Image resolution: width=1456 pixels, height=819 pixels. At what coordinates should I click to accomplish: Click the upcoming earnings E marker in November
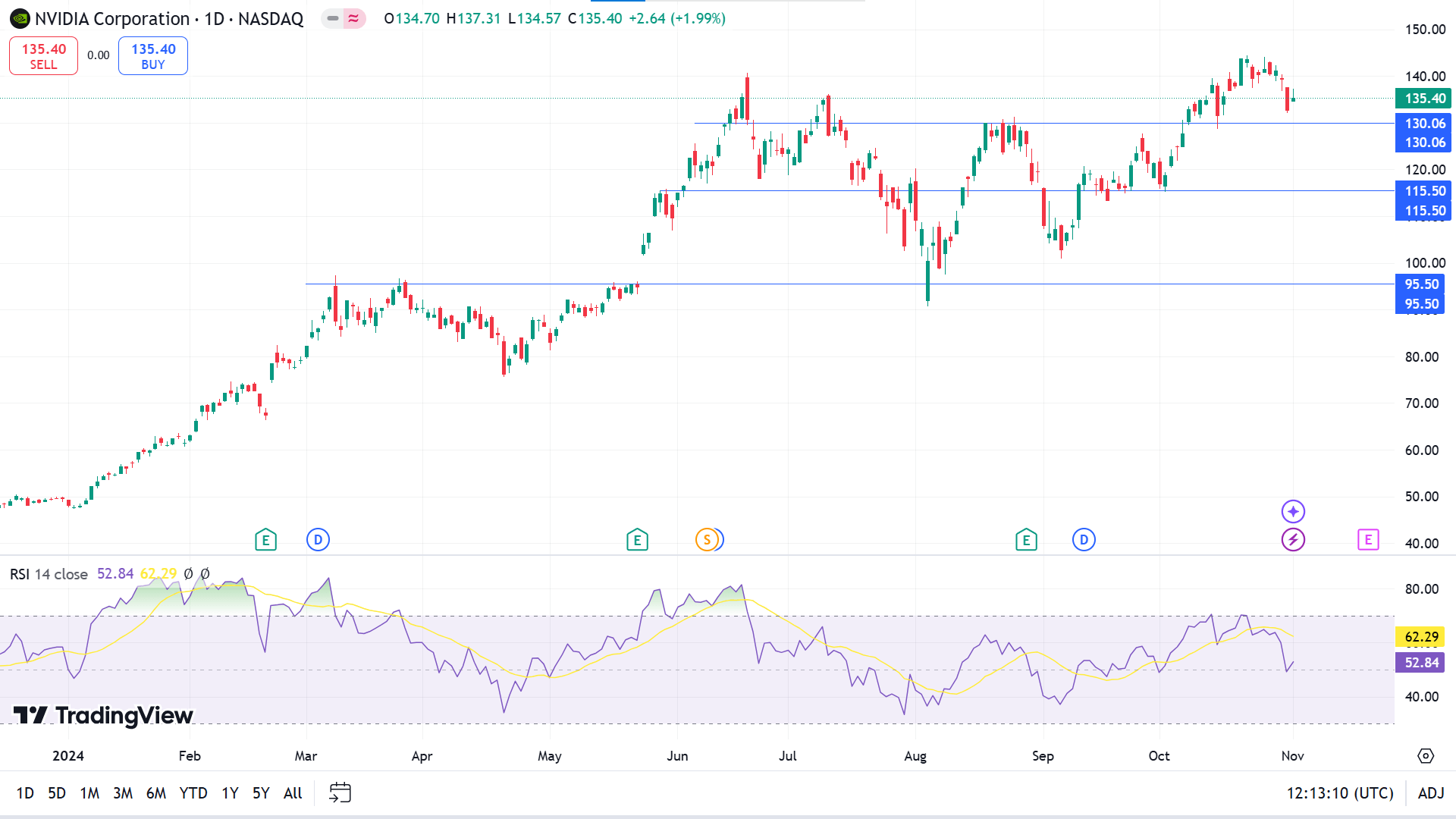(1368, 540)
